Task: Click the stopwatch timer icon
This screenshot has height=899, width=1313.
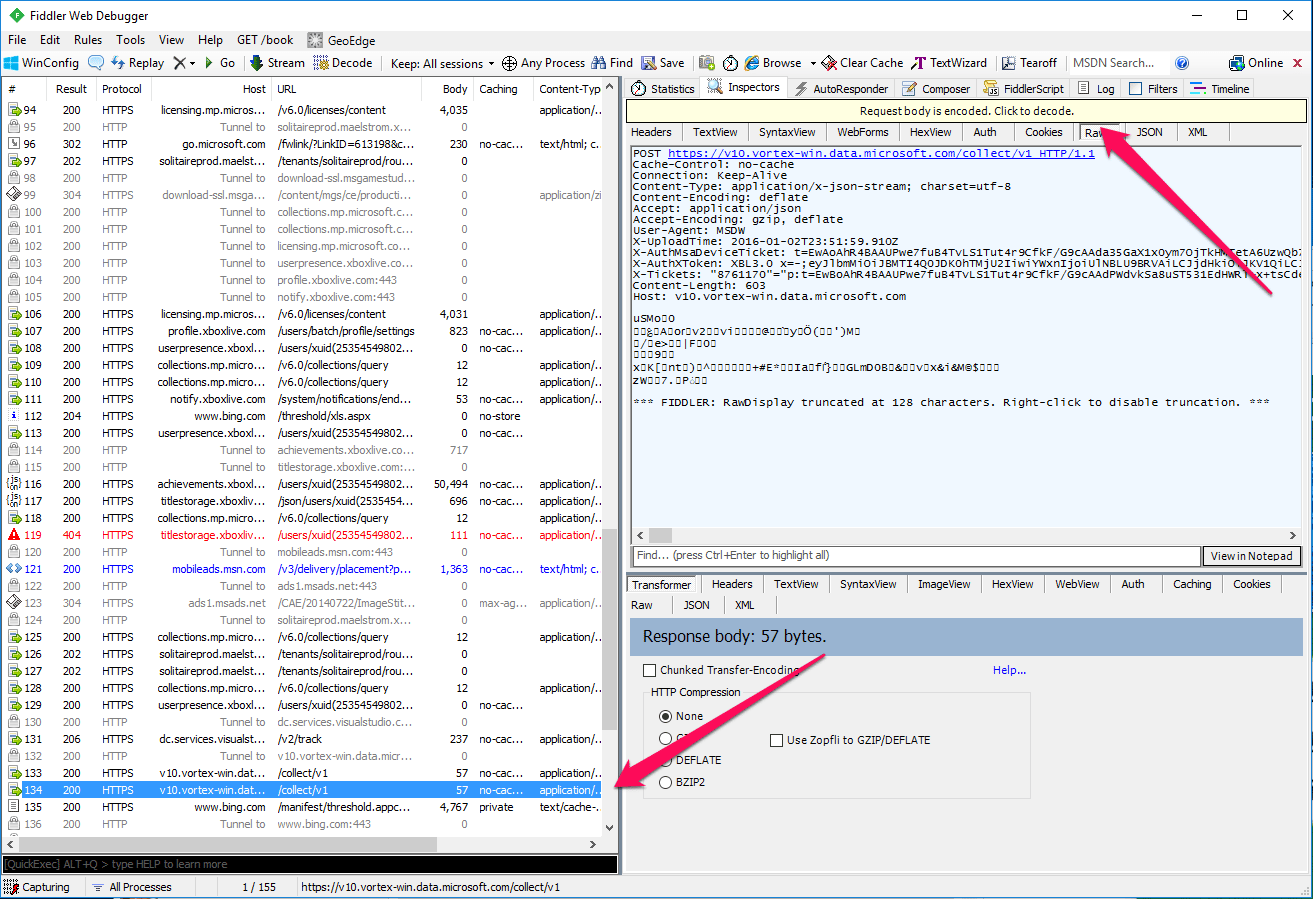Action: (x=731, y=63)
